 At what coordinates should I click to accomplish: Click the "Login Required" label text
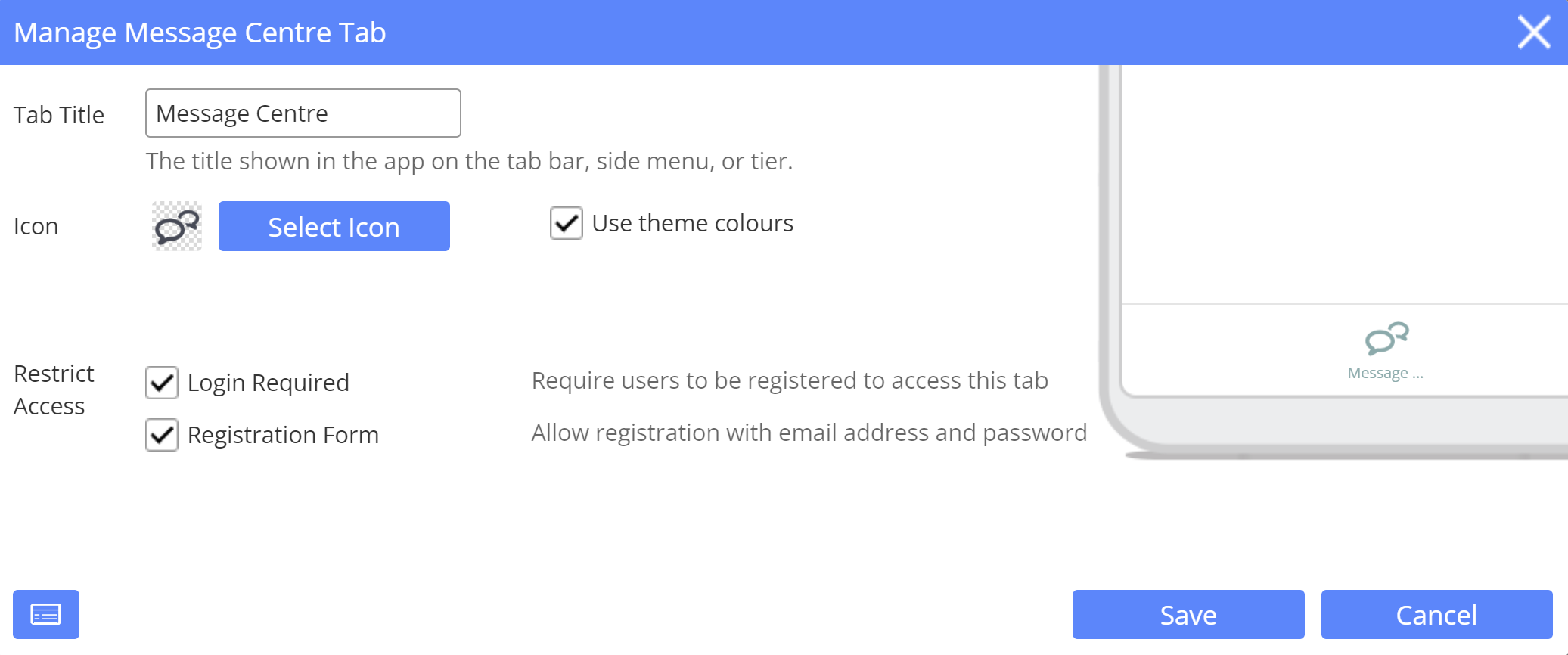[x=268, y=383]
